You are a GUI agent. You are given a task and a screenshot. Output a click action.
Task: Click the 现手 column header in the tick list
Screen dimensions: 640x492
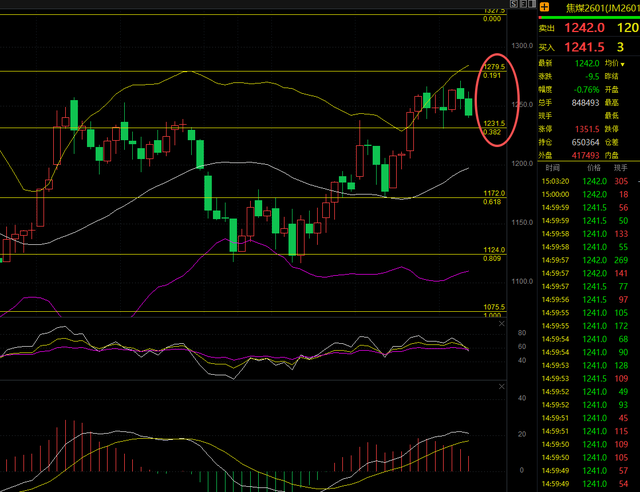point(620,168)
